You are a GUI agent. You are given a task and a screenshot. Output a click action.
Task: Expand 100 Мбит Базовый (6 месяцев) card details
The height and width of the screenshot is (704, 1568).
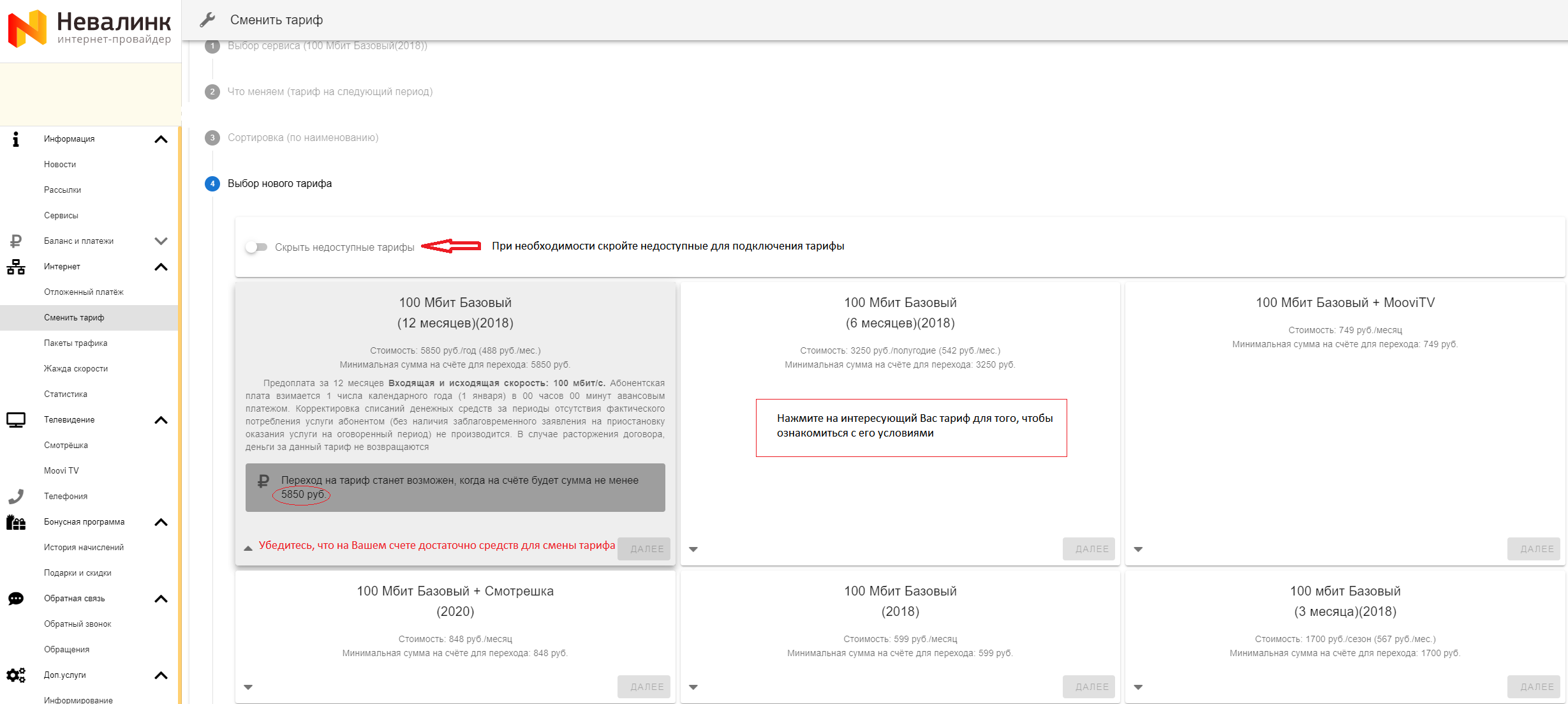693,549
